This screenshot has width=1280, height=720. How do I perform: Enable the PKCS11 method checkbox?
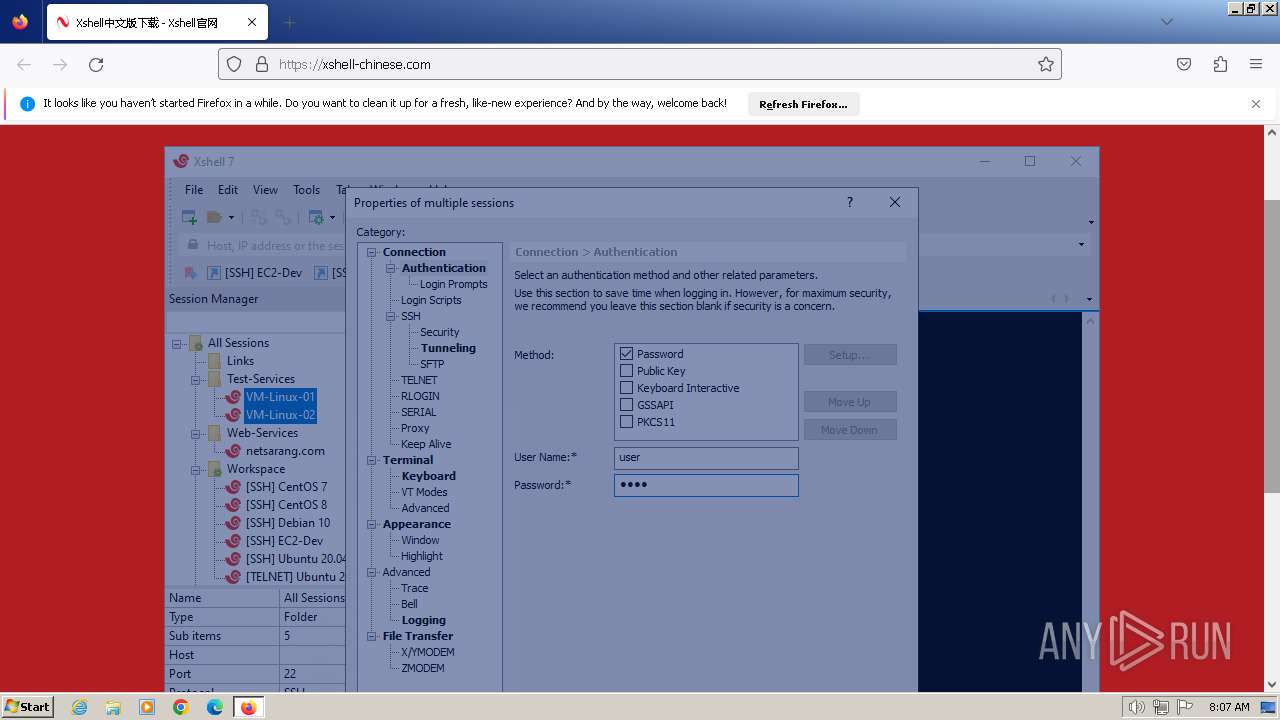(627, 422)
